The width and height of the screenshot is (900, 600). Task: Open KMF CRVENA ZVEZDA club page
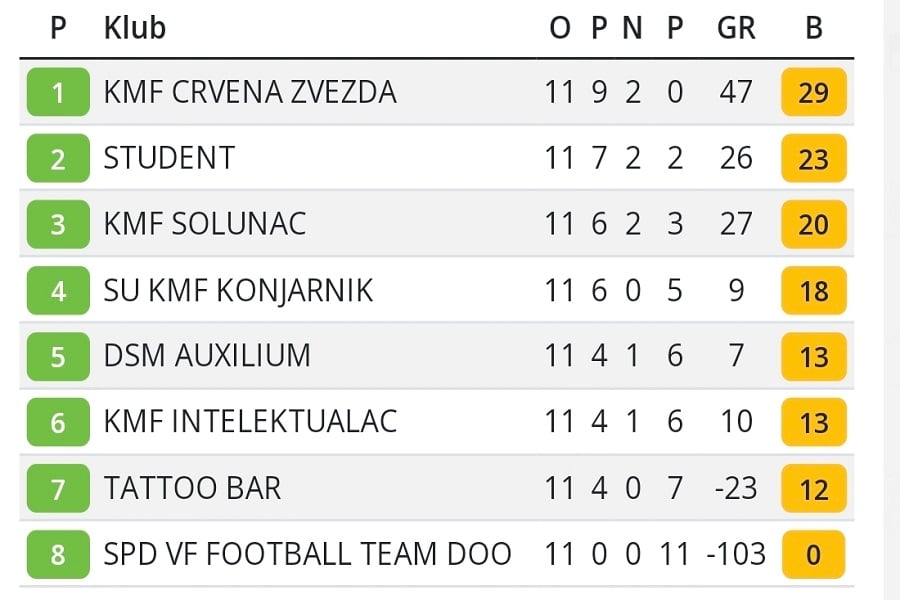pyautogui.click(x=250, y=92)
